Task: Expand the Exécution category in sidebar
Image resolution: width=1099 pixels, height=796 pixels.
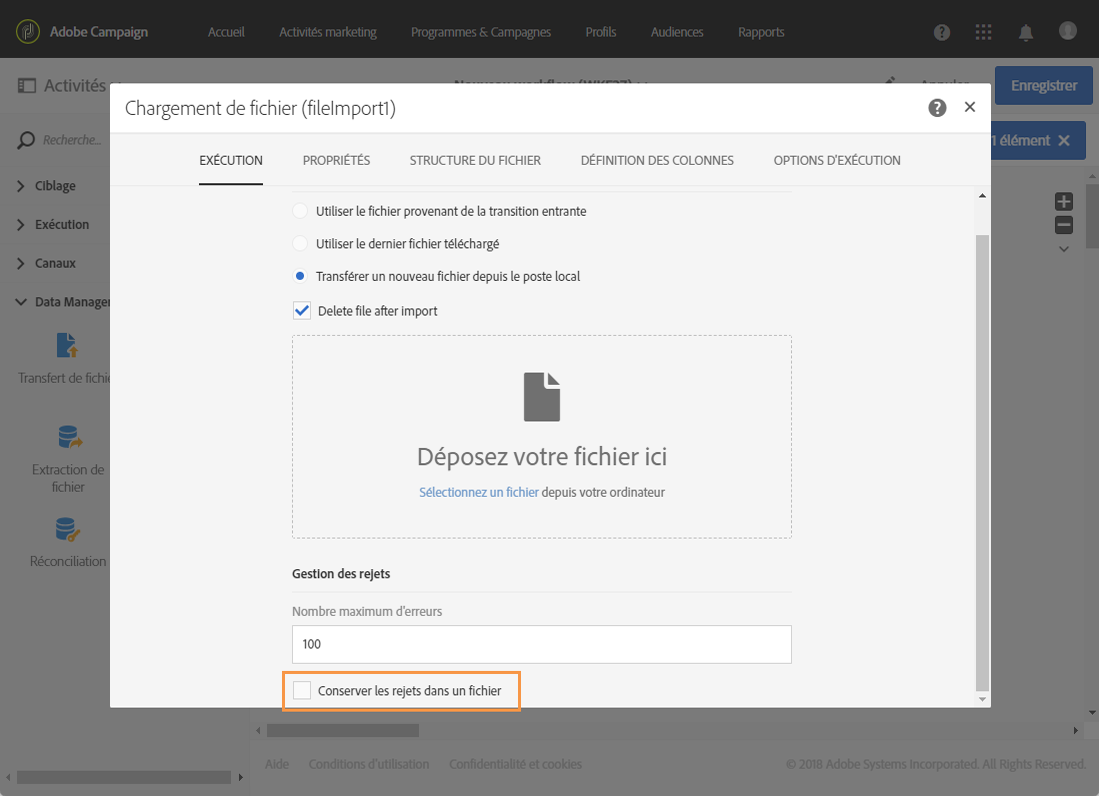Action: 21,224
